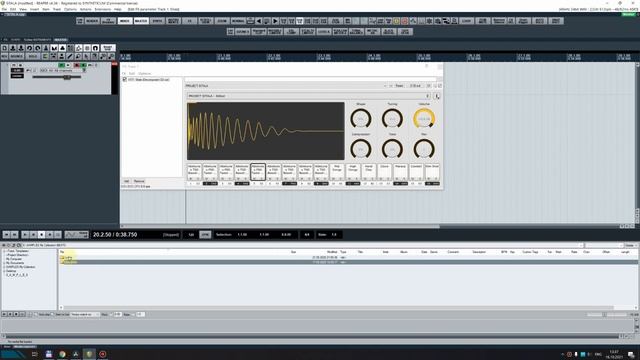Open the Options menu in menu bar
Image resolution: width=640 pixels, height=360 pixels.
70,9
